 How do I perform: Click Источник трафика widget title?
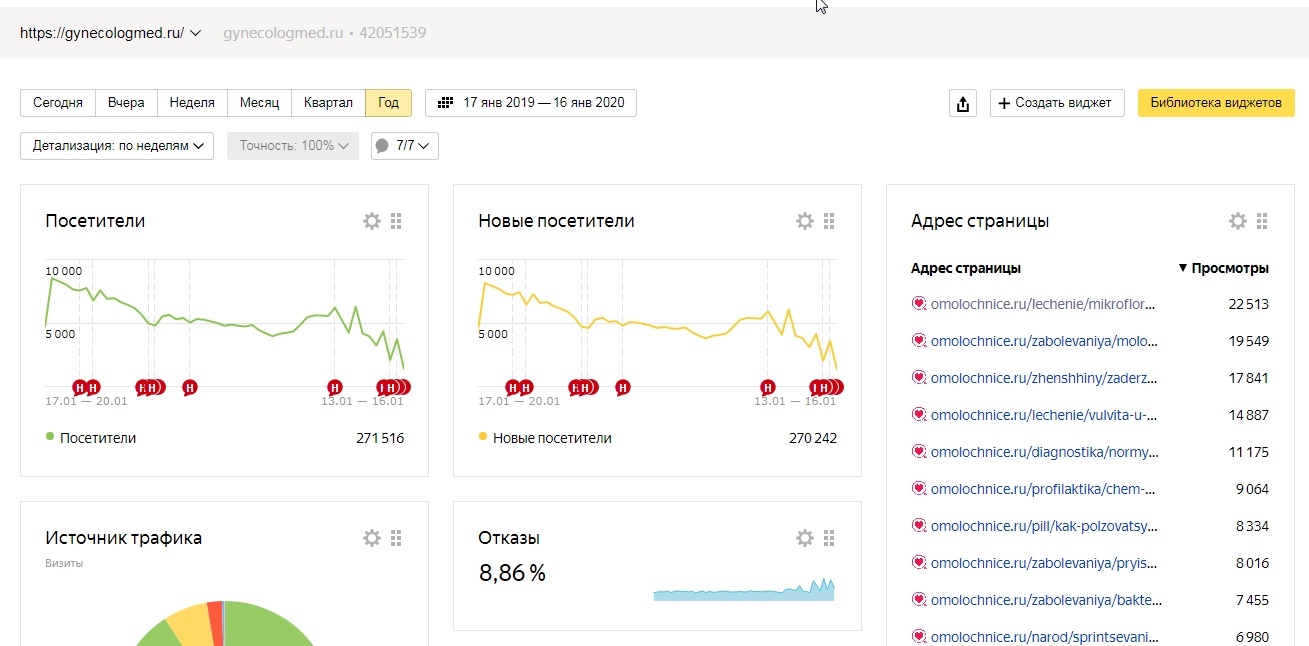click(124, 538)
